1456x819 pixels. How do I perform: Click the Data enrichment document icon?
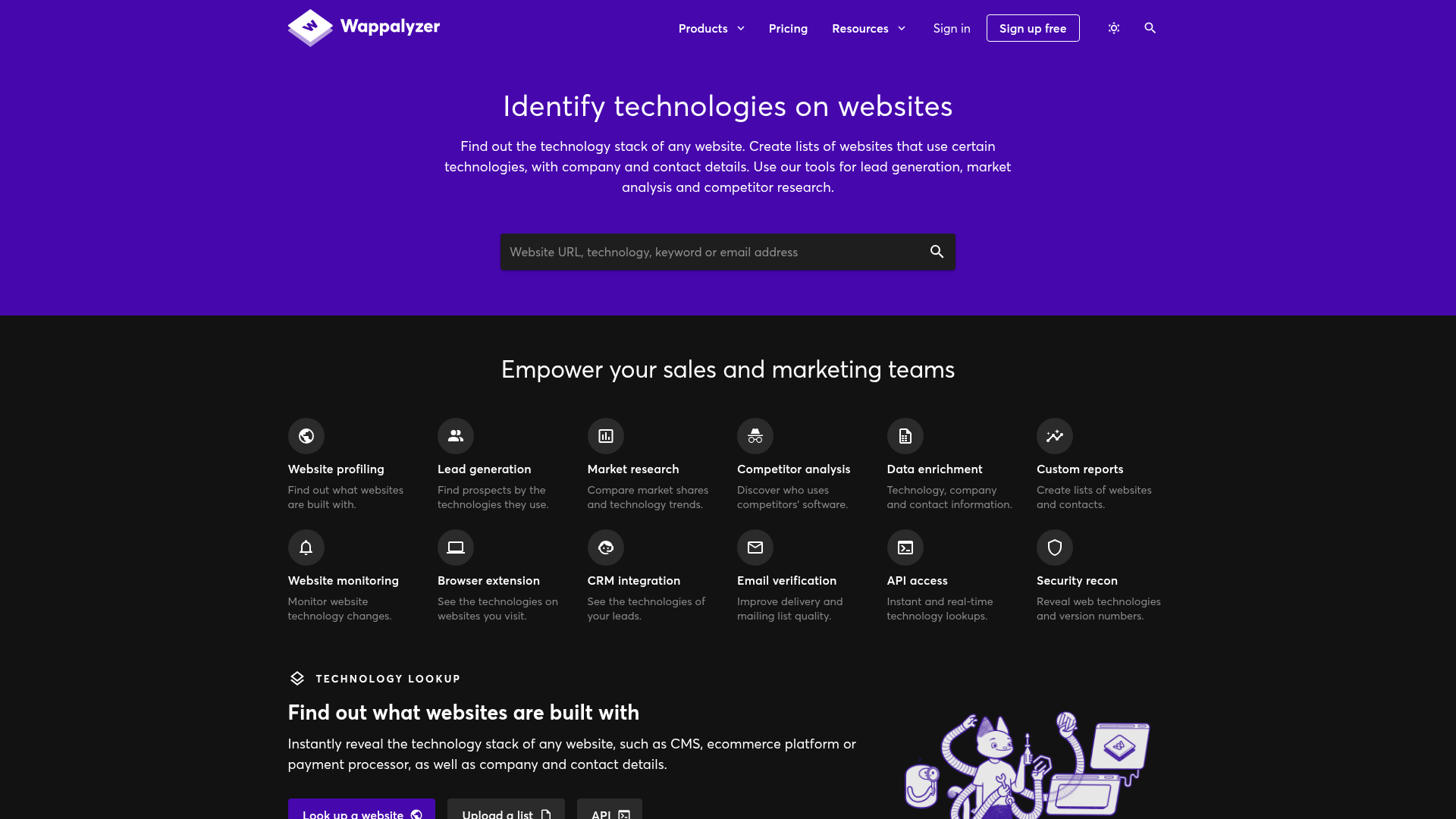[x=905, y=436]
